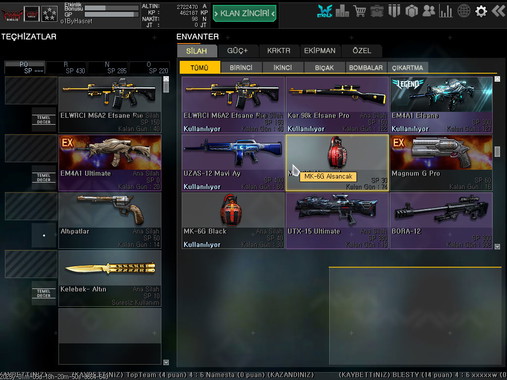Open the inventory briefcase icon
The image size is (507, 380).
tap(377, 11)
